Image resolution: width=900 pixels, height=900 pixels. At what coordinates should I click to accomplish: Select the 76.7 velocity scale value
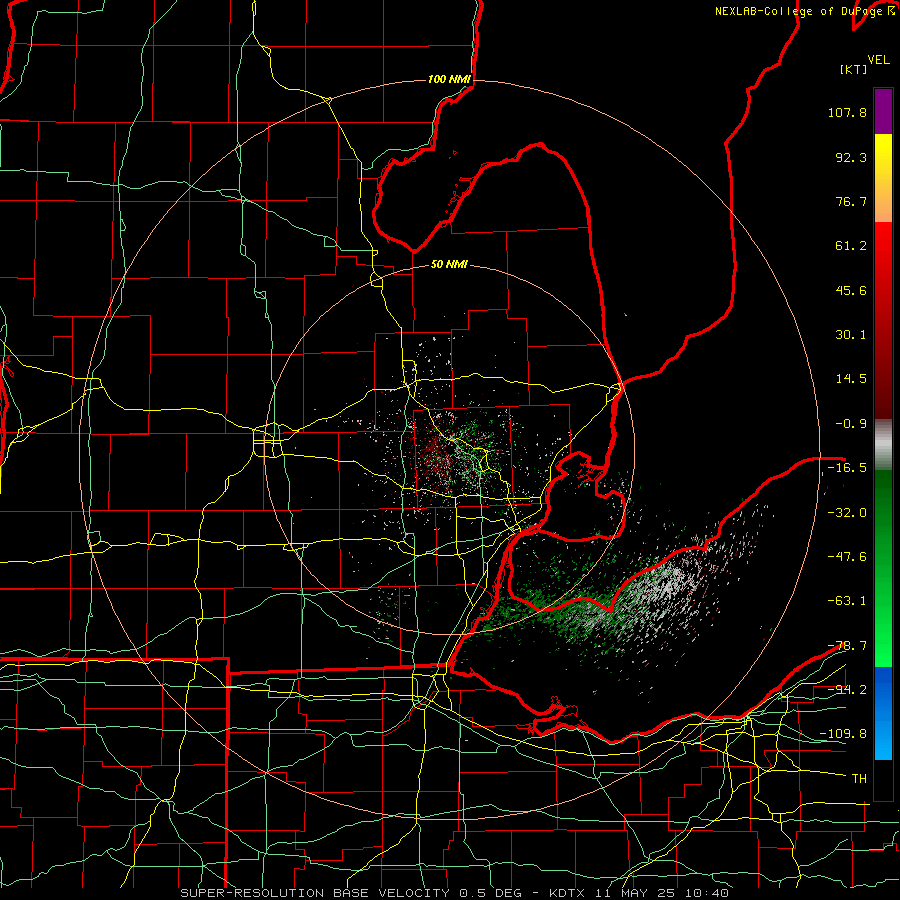(851, 201)
